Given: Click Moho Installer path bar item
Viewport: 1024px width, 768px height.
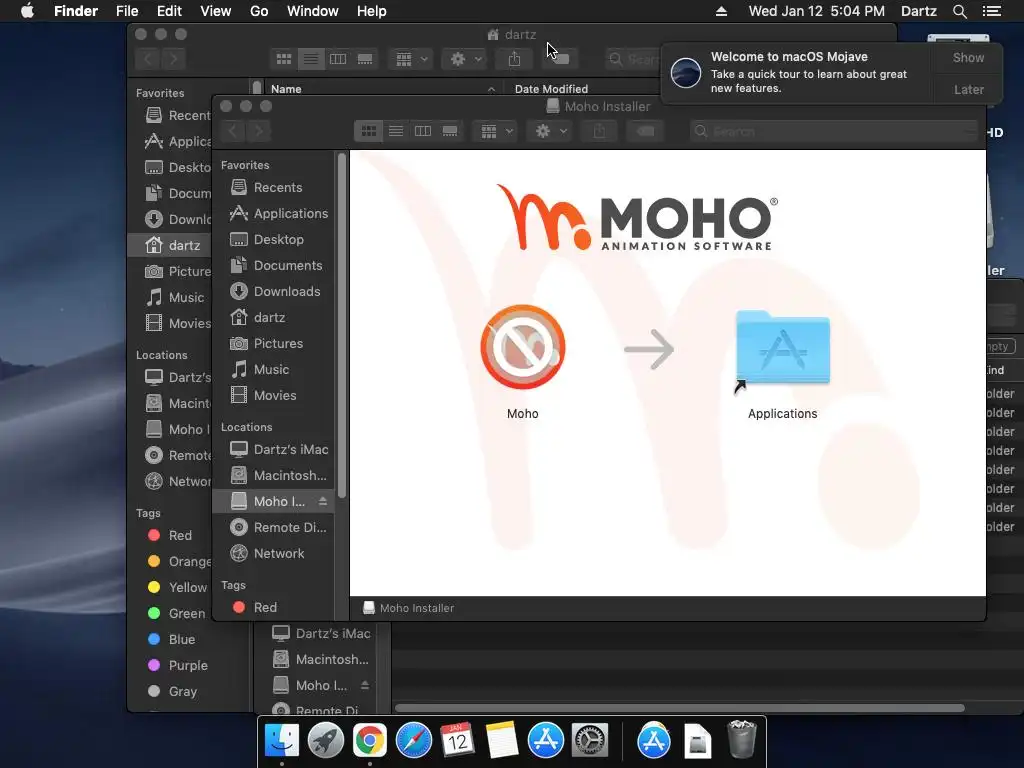Looking at the screenshot, I should [x=409, y=608].
